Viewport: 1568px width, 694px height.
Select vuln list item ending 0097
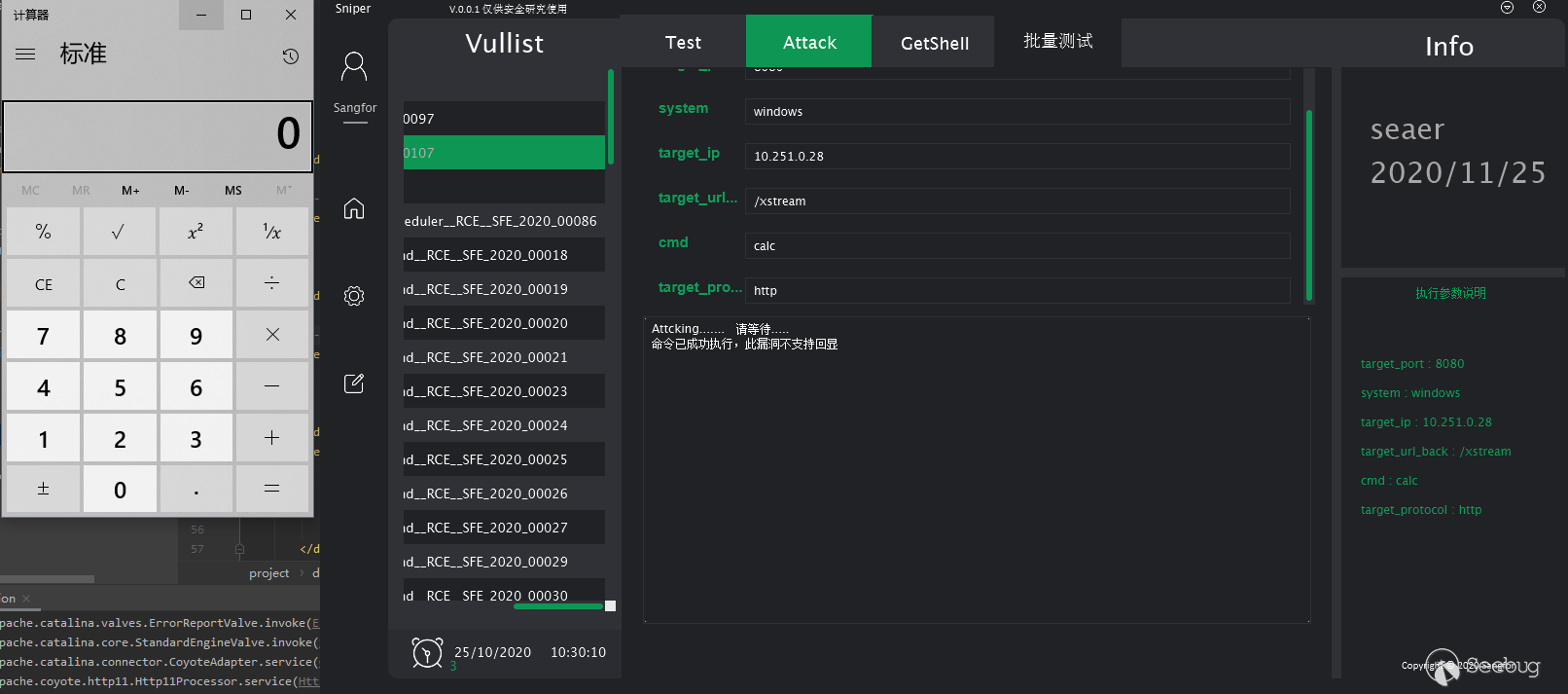[x=504, y=118]
